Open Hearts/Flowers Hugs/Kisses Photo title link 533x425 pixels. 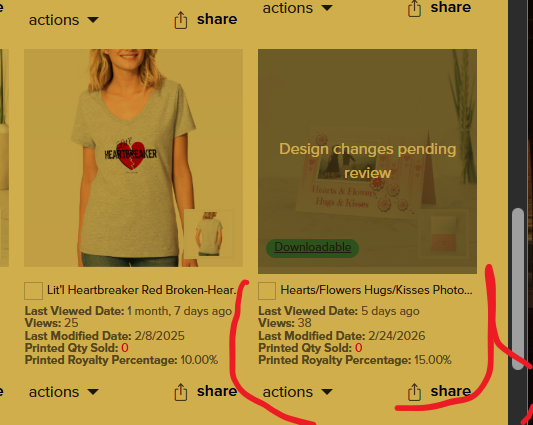pyautogui.click(x=376, y=290)
